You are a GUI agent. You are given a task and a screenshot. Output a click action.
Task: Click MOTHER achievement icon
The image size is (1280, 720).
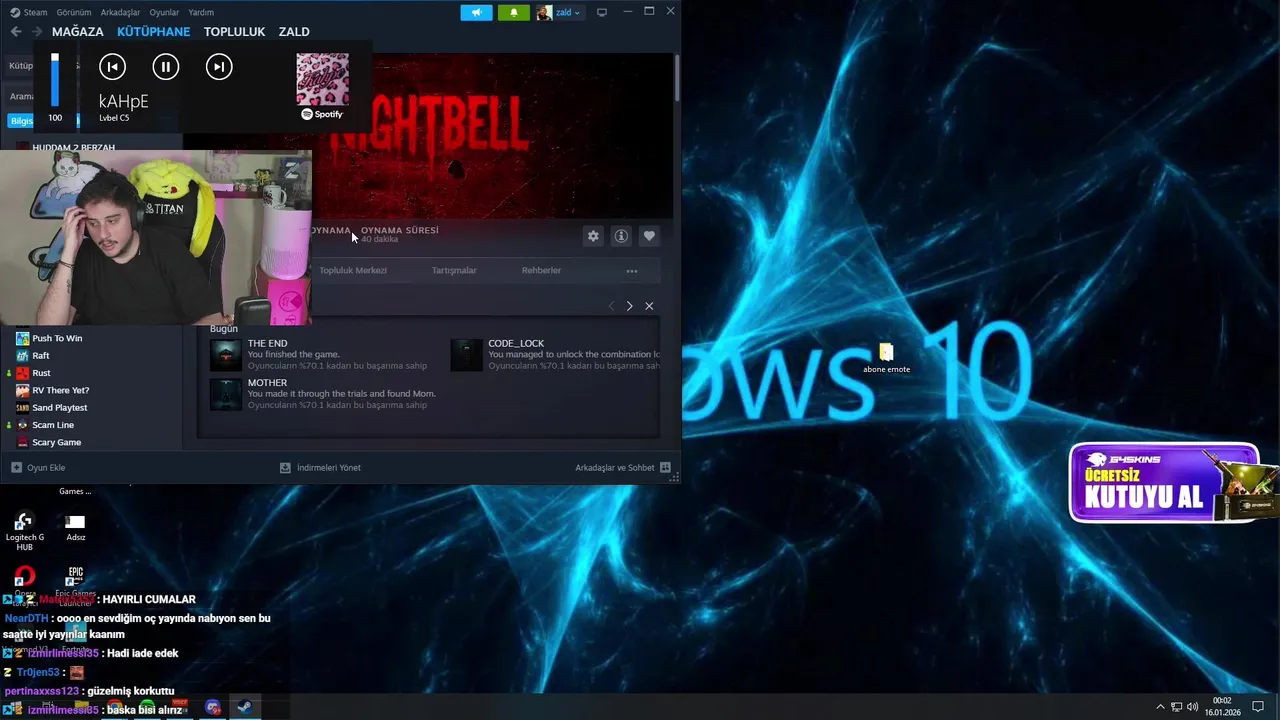(x=226, y=394)
